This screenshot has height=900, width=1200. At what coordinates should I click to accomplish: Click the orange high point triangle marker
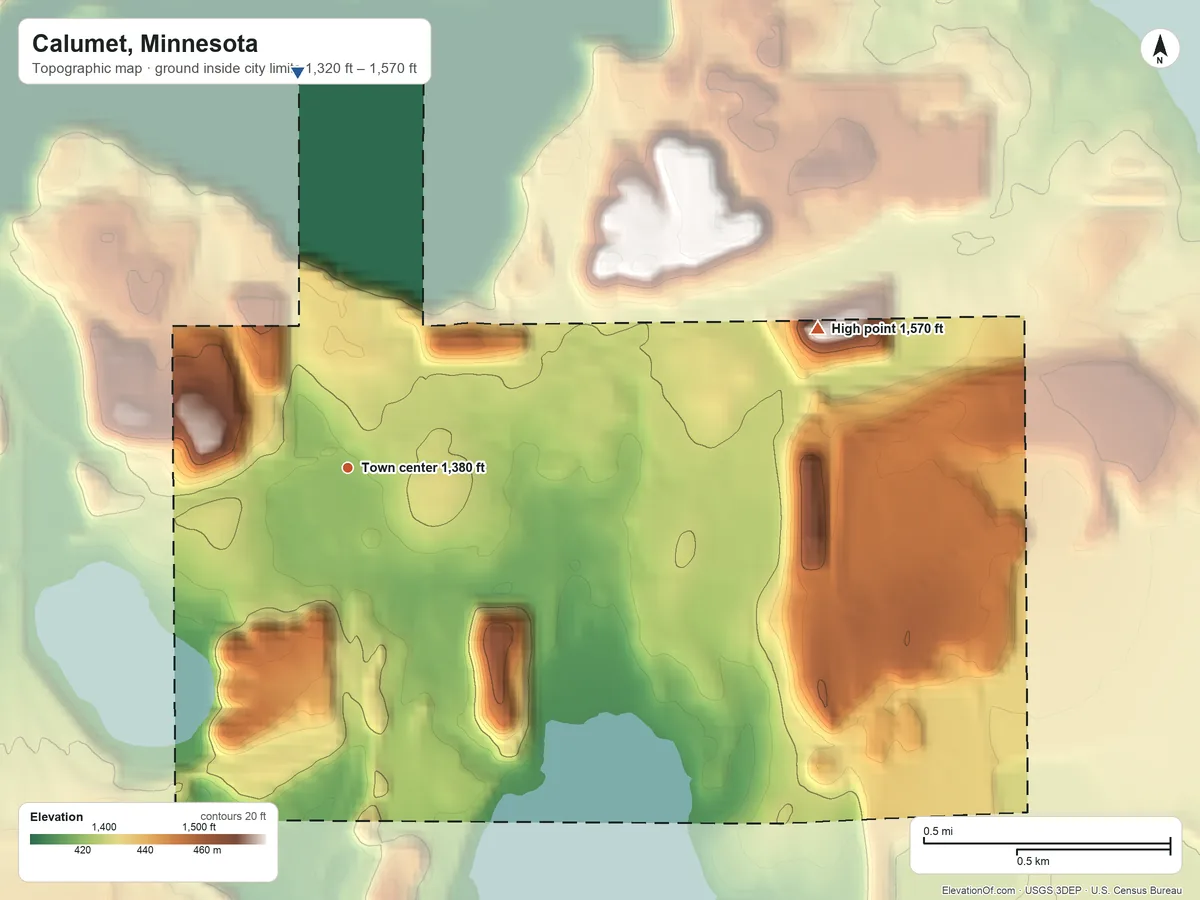[x=818, y=328]
